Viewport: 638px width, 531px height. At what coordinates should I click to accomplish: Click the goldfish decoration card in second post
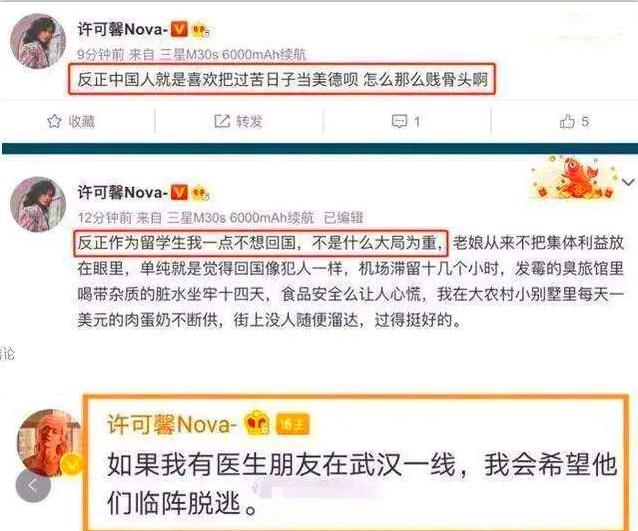click(574, 177)
